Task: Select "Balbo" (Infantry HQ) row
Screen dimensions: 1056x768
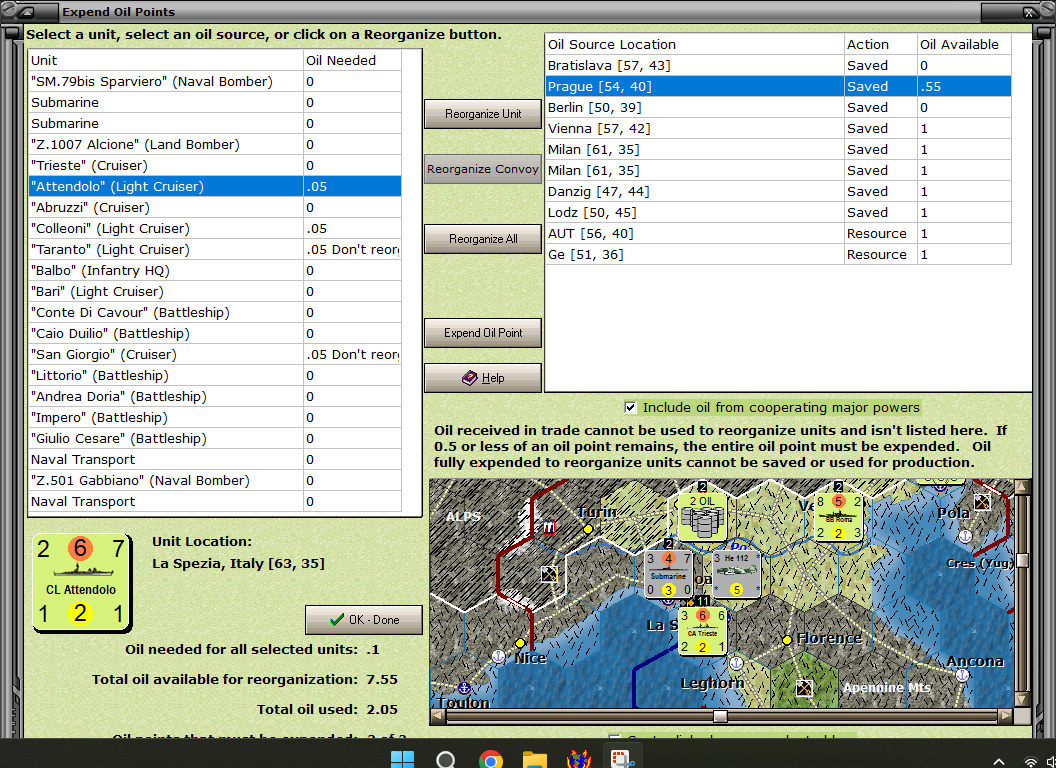Action: pos(215,270)
